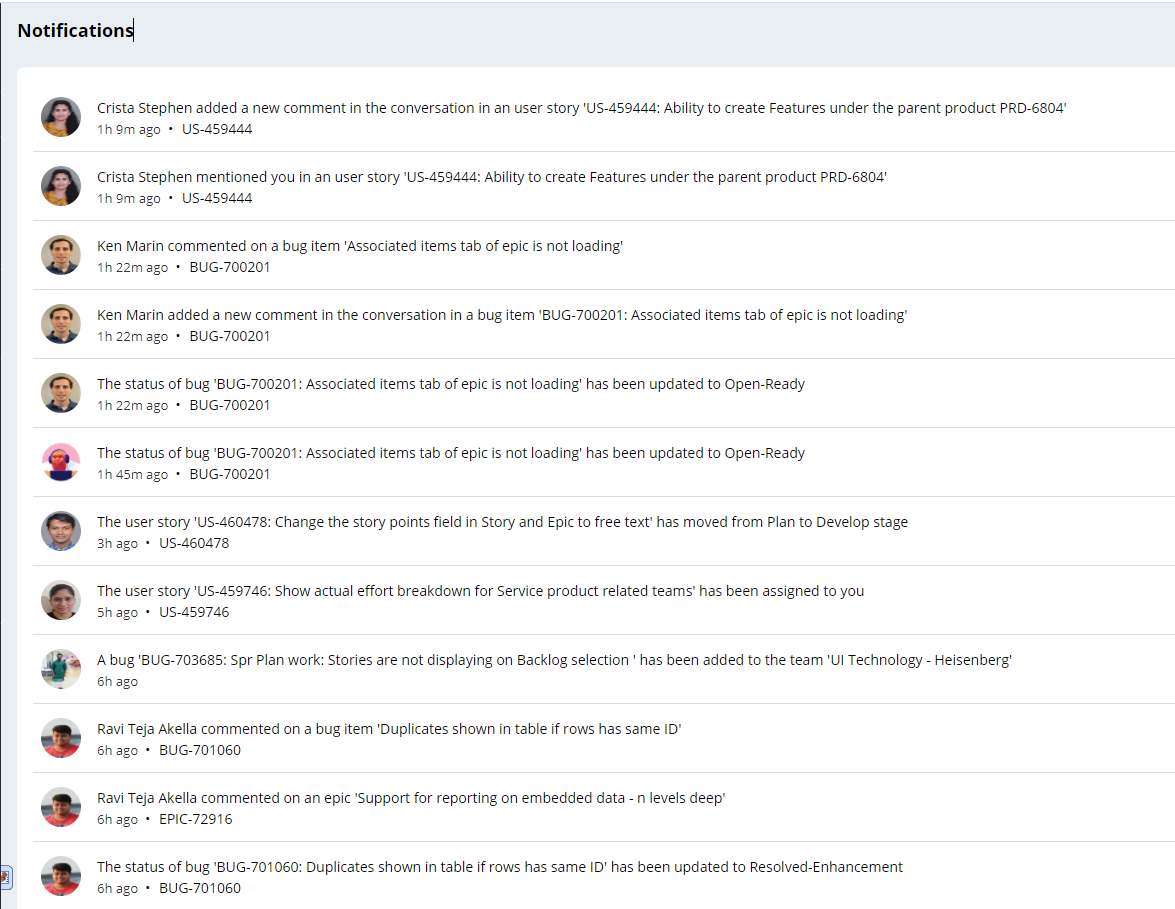This screenshot has width=1175, height=909.
Task: Click the '3h ago' timestamp
Action: click(117, 543)
